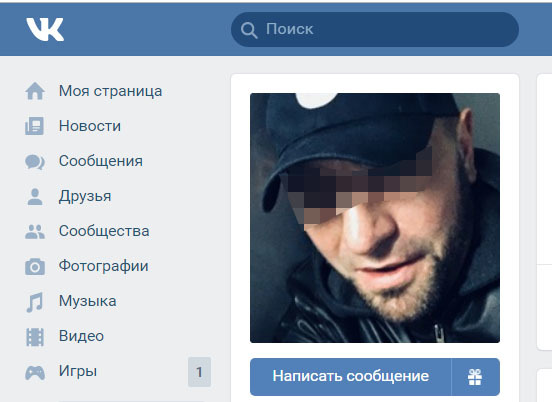Click the music note icon for Музыка

34,302
